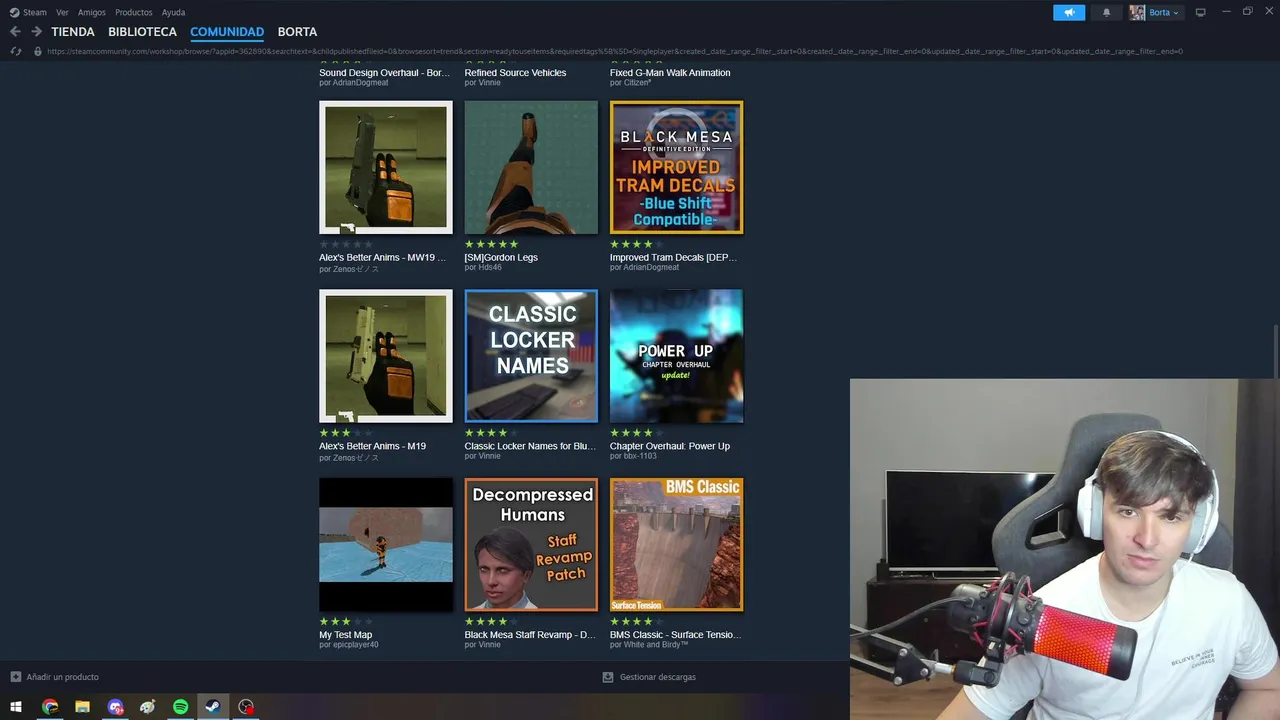The width and height of the screenshot is (1280, 720).
Task: Open Spotify from the taskbar
Action: [180, 707]
